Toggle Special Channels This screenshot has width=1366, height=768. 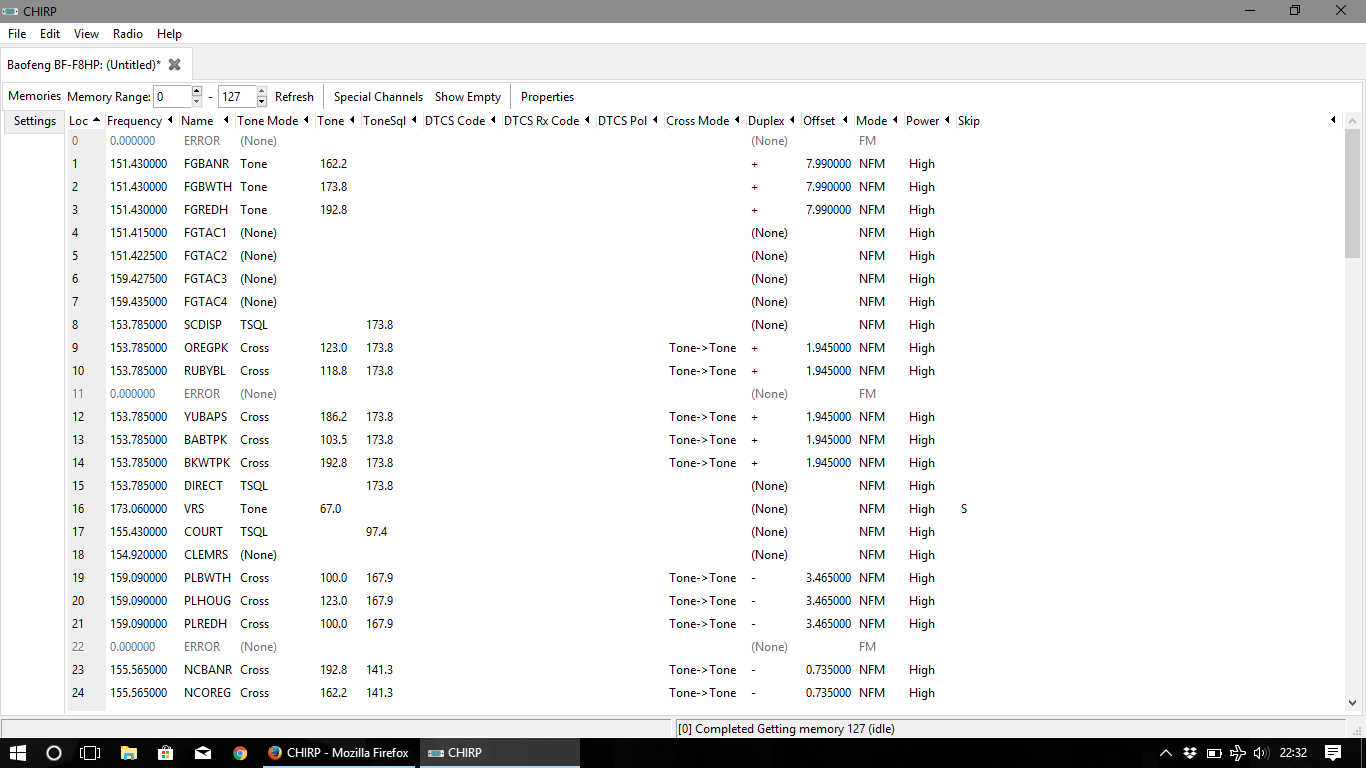378,97
